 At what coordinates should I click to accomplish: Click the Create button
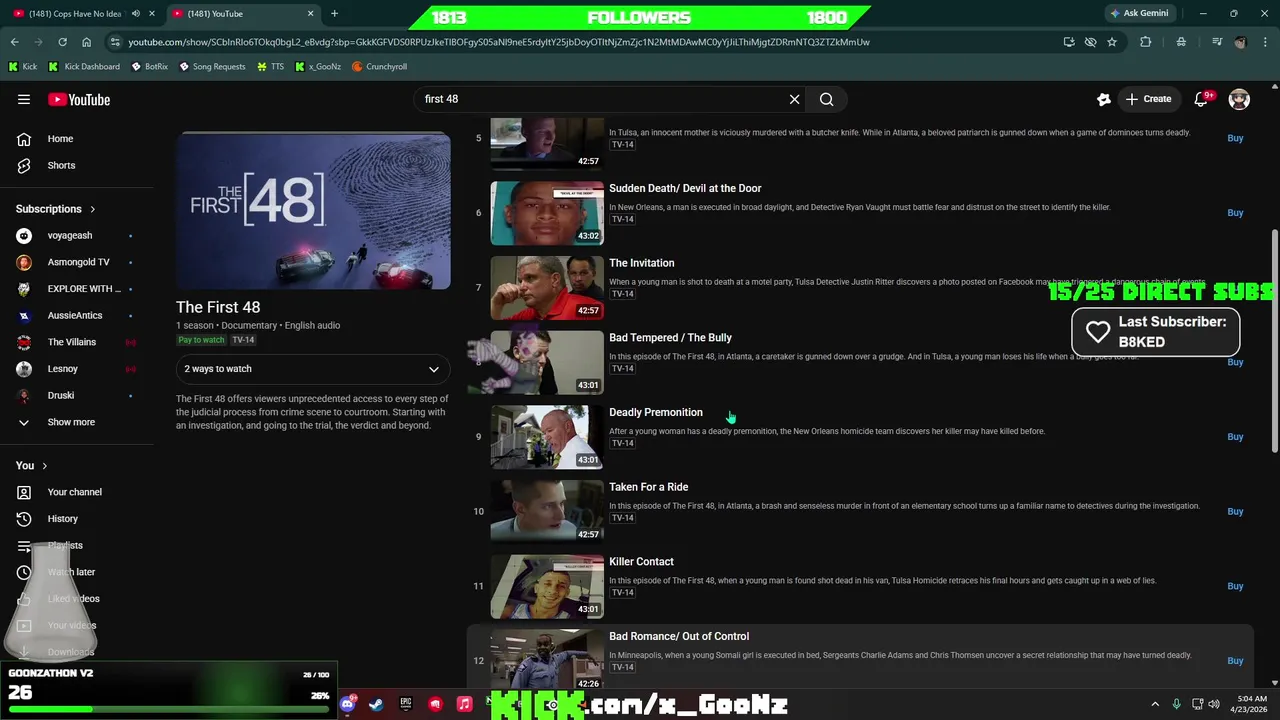1148,99
